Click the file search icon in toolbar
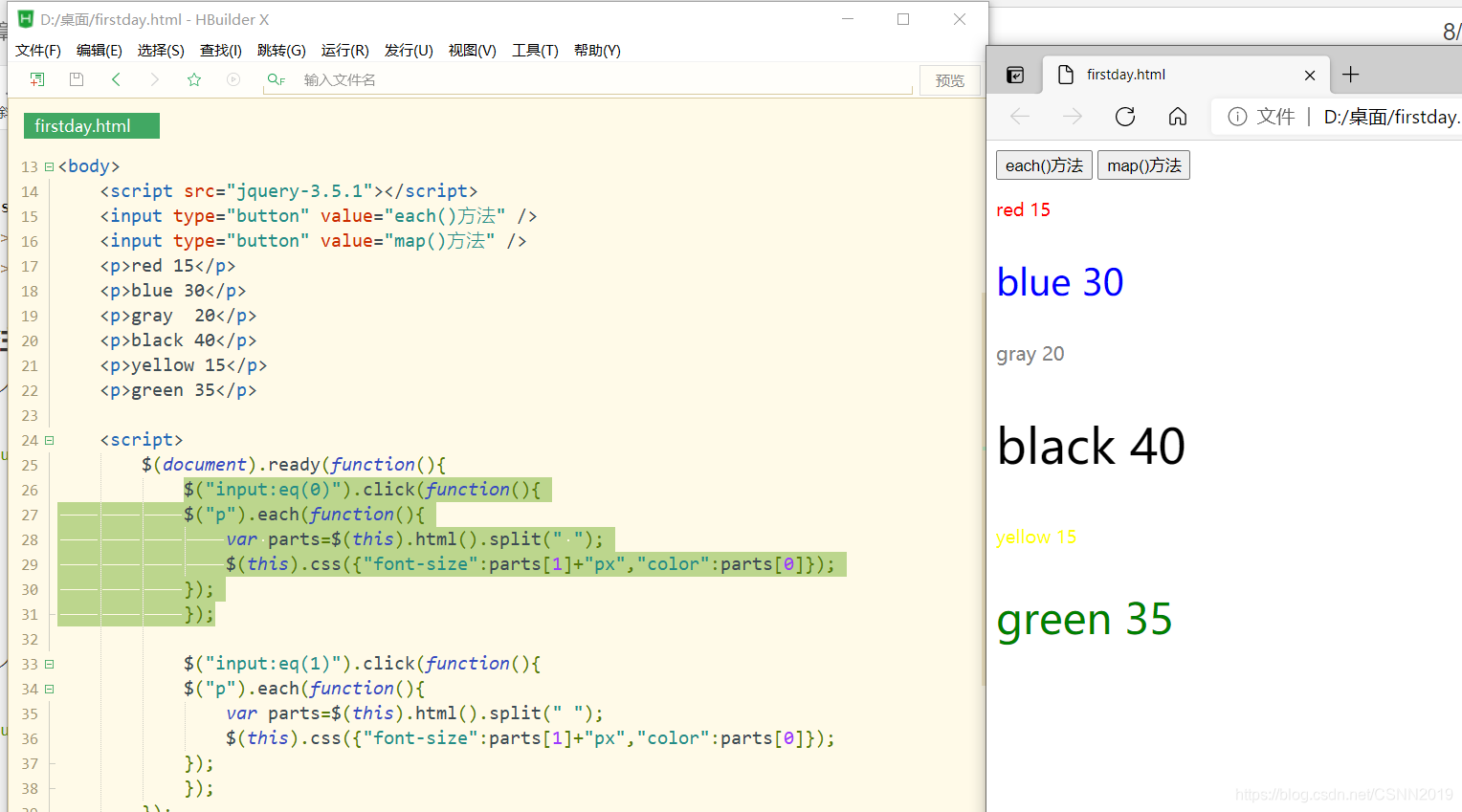Viewport: 1462px width, 812px height. 277,79
